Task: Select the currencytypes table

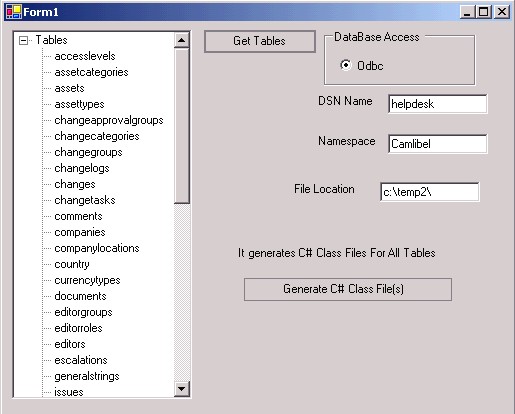Action: point(87,280)
